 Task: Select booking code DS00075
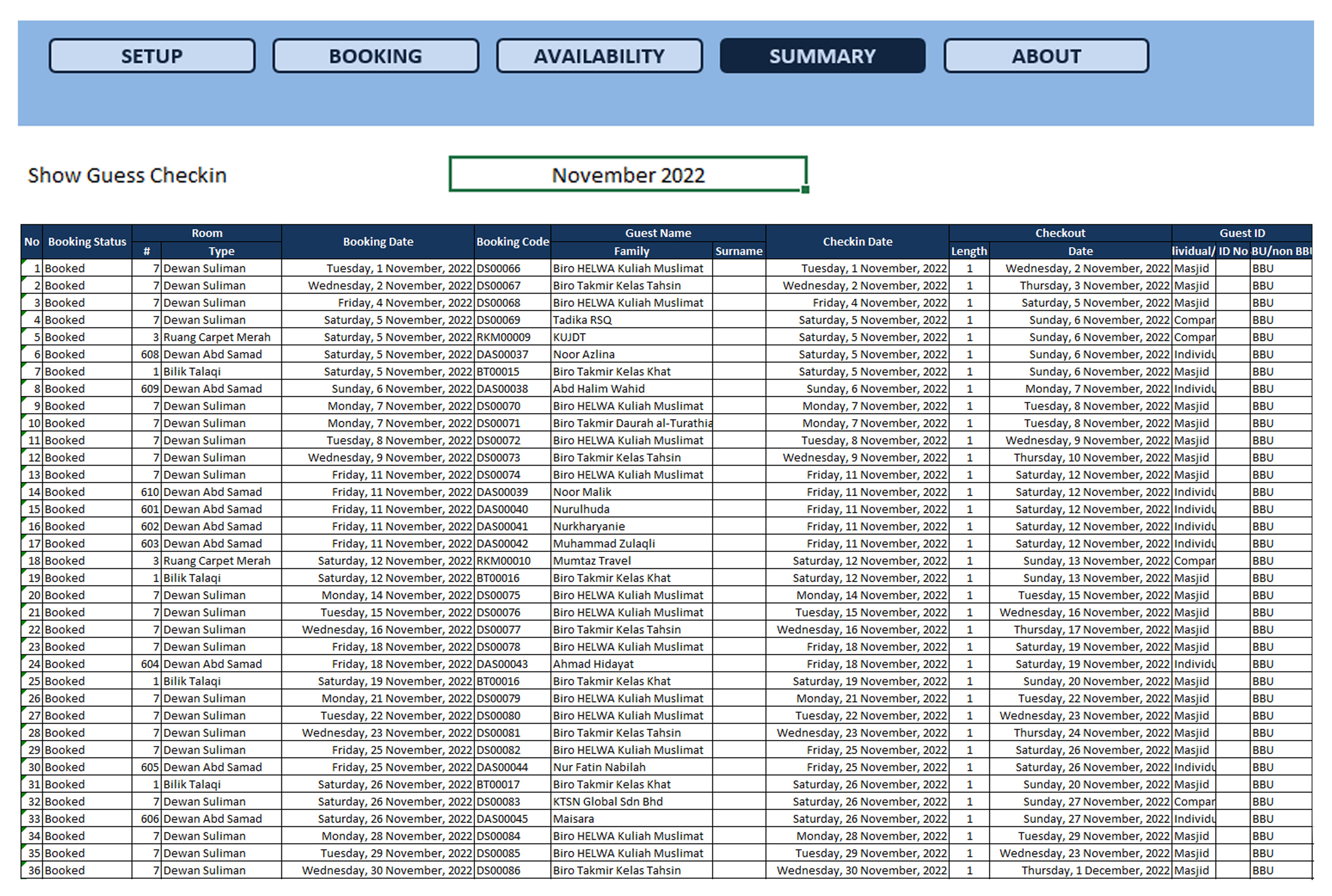(513, 595)
